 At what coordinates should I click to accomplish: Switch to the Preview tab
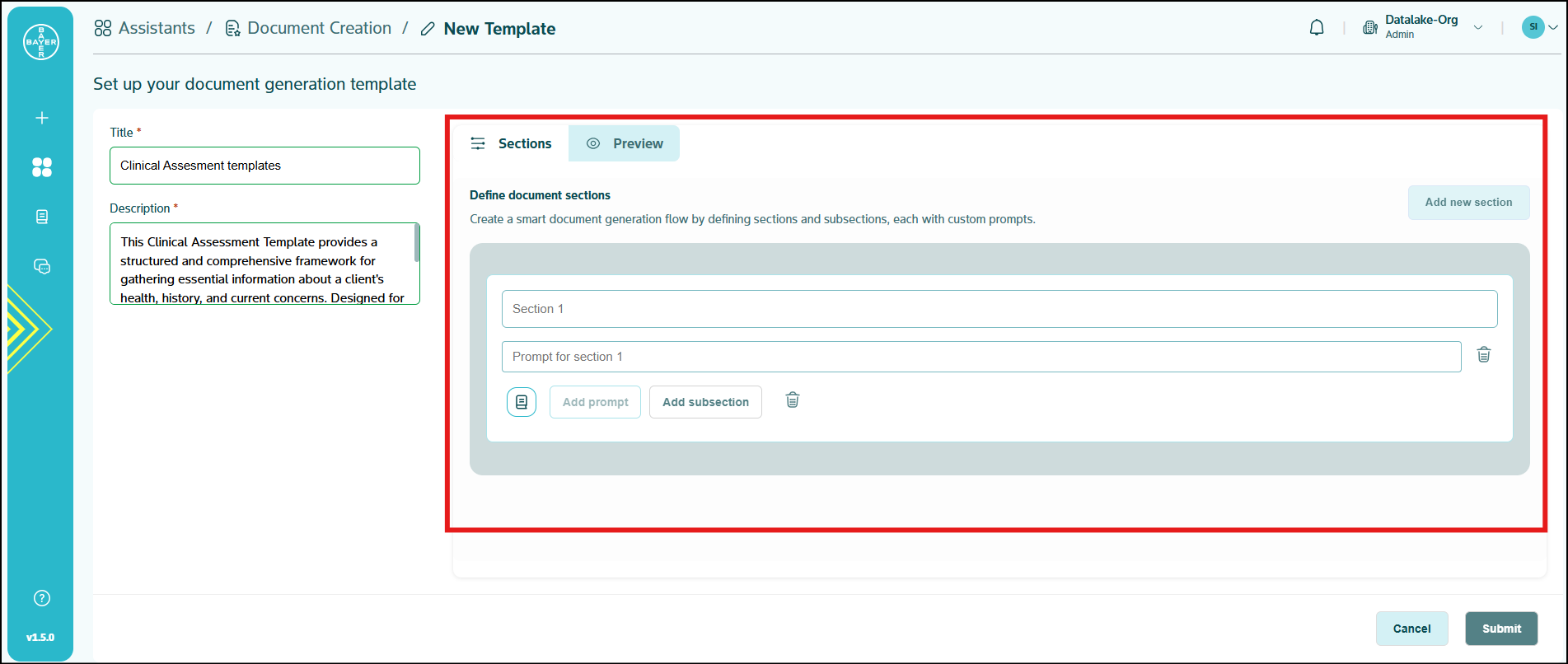(624, 143)
